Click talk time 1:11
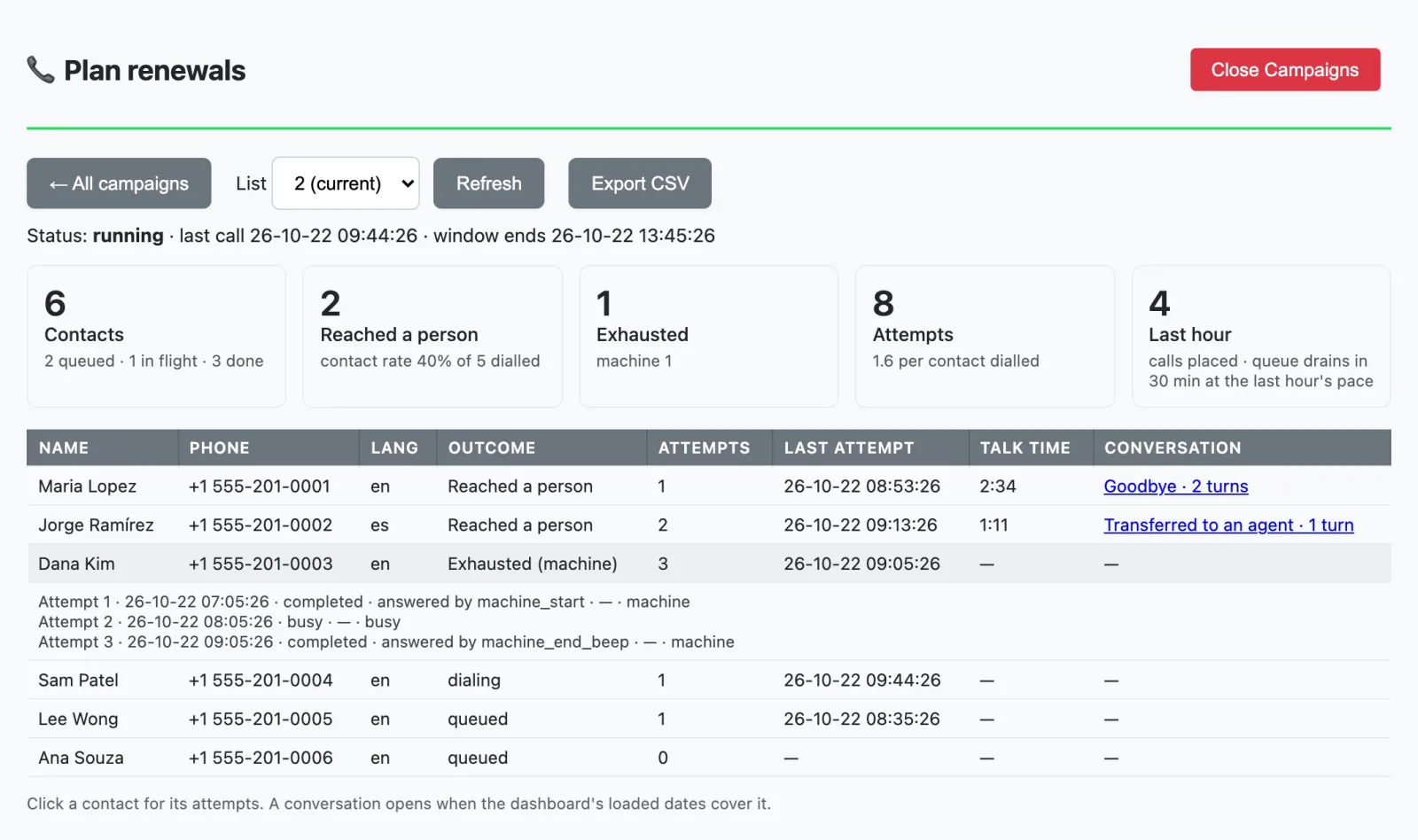The height and width of the screenshot is (840, 1418). (993, 525)
